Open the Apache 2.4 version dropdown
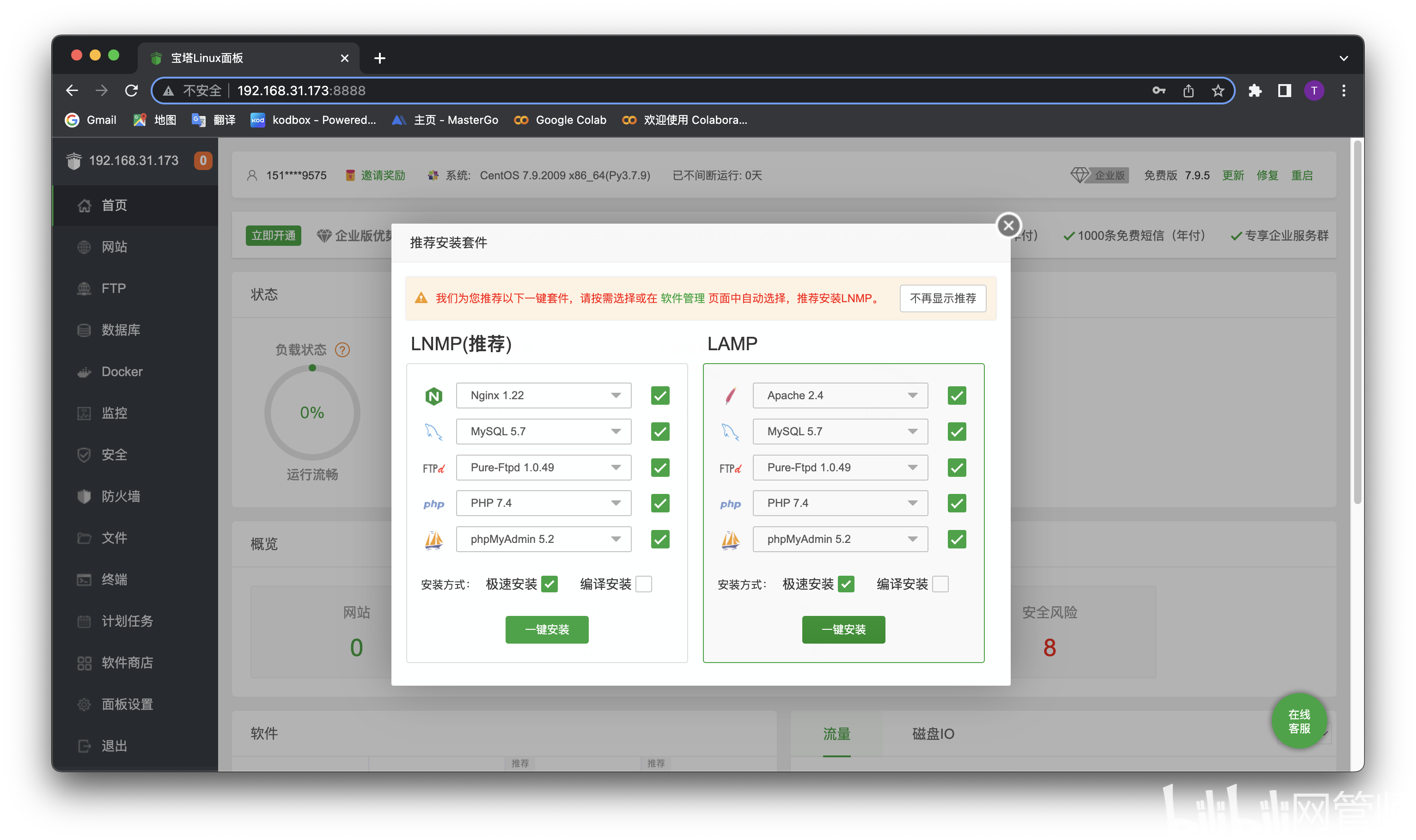This screenshot has height=840, width=1416. click(x=840, y=396)
